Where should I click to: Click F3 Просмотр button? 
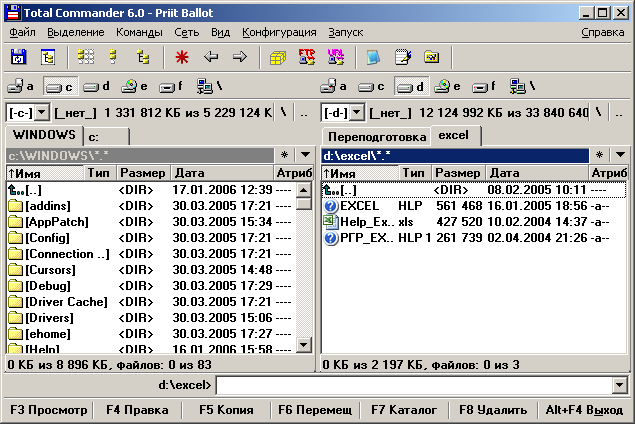coord(49,410)
